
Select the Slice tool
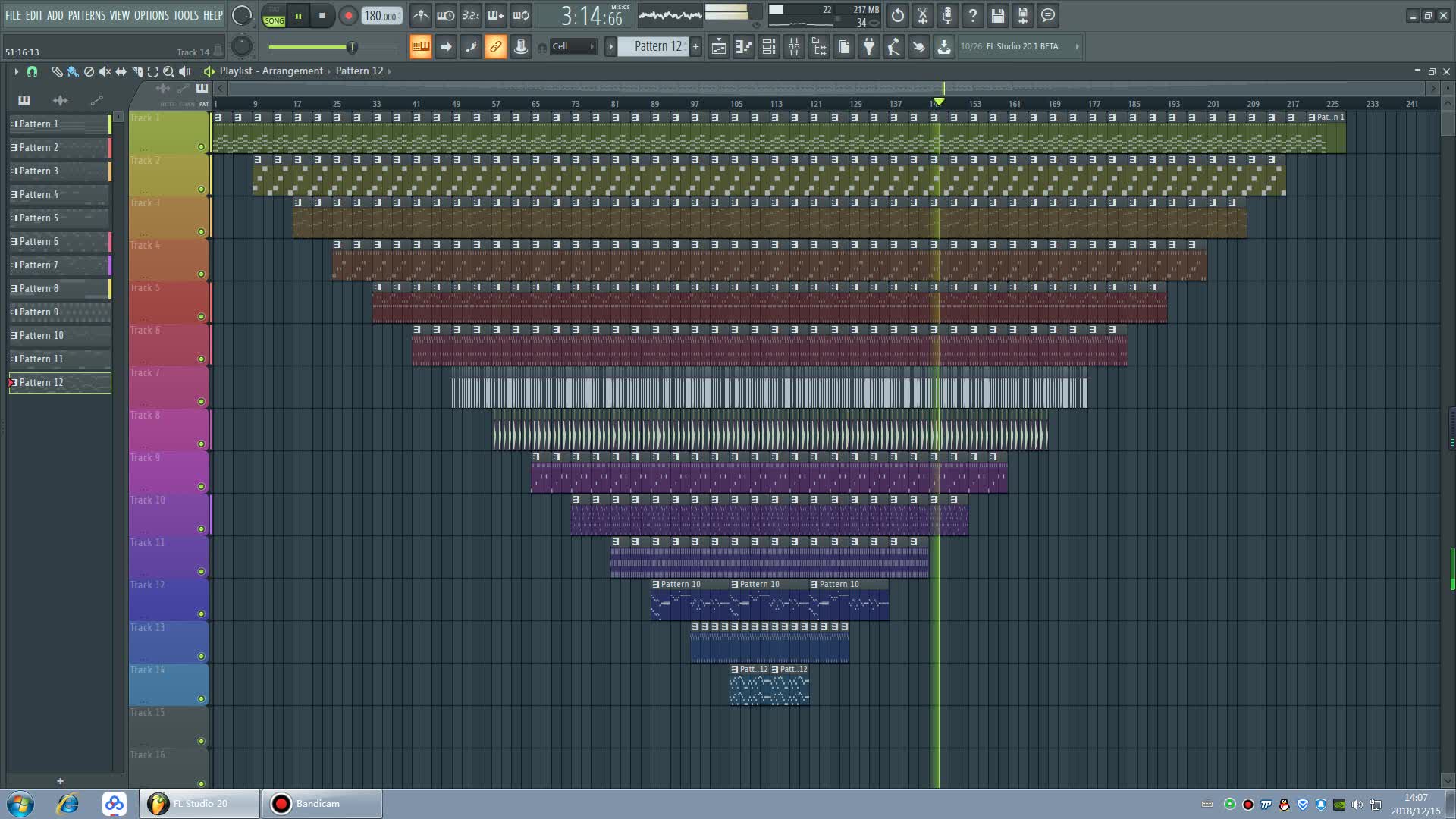[136, 71]
